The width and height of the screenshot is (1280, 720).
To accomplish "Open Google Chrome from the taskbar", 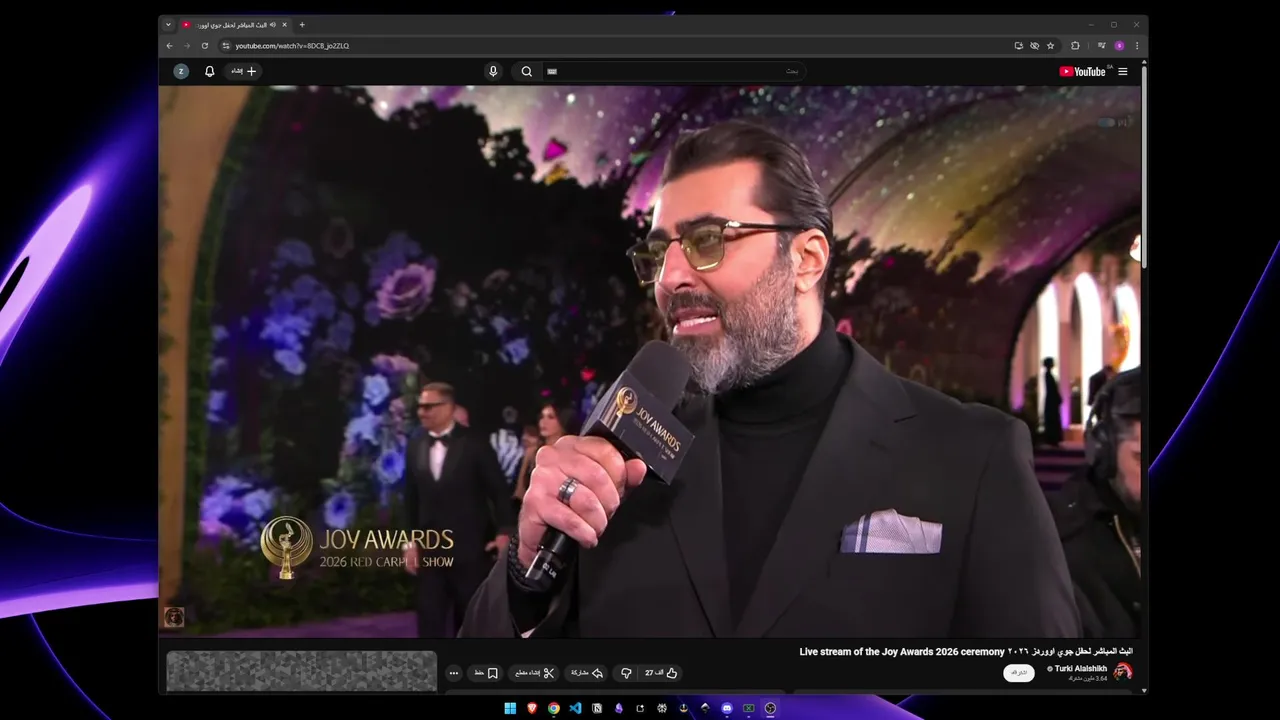I will pos(554,708).
